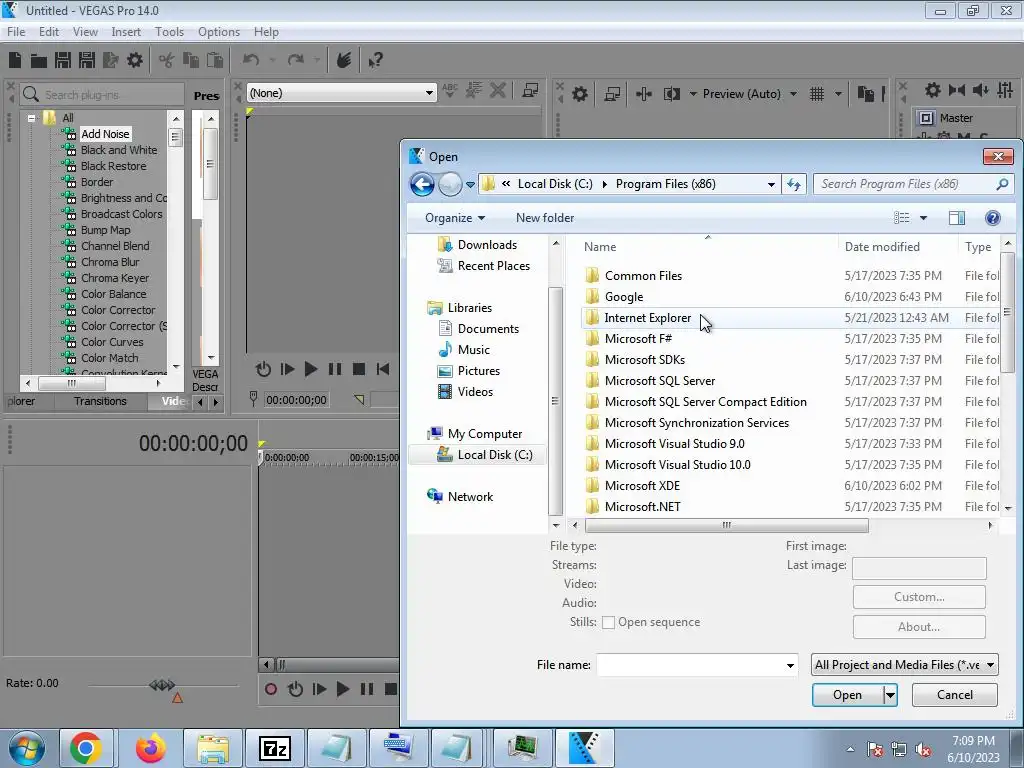Click the Save icon in VEGAS toolbar
Screen dimensions: 1024x768
coord(63,60)
